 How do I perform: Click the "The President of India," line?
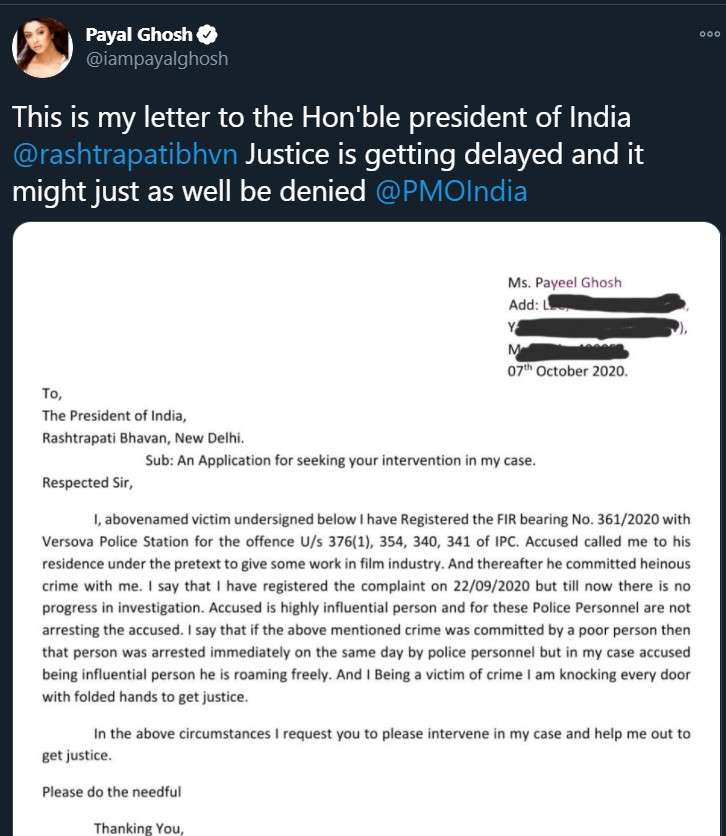tap(114, 415)
